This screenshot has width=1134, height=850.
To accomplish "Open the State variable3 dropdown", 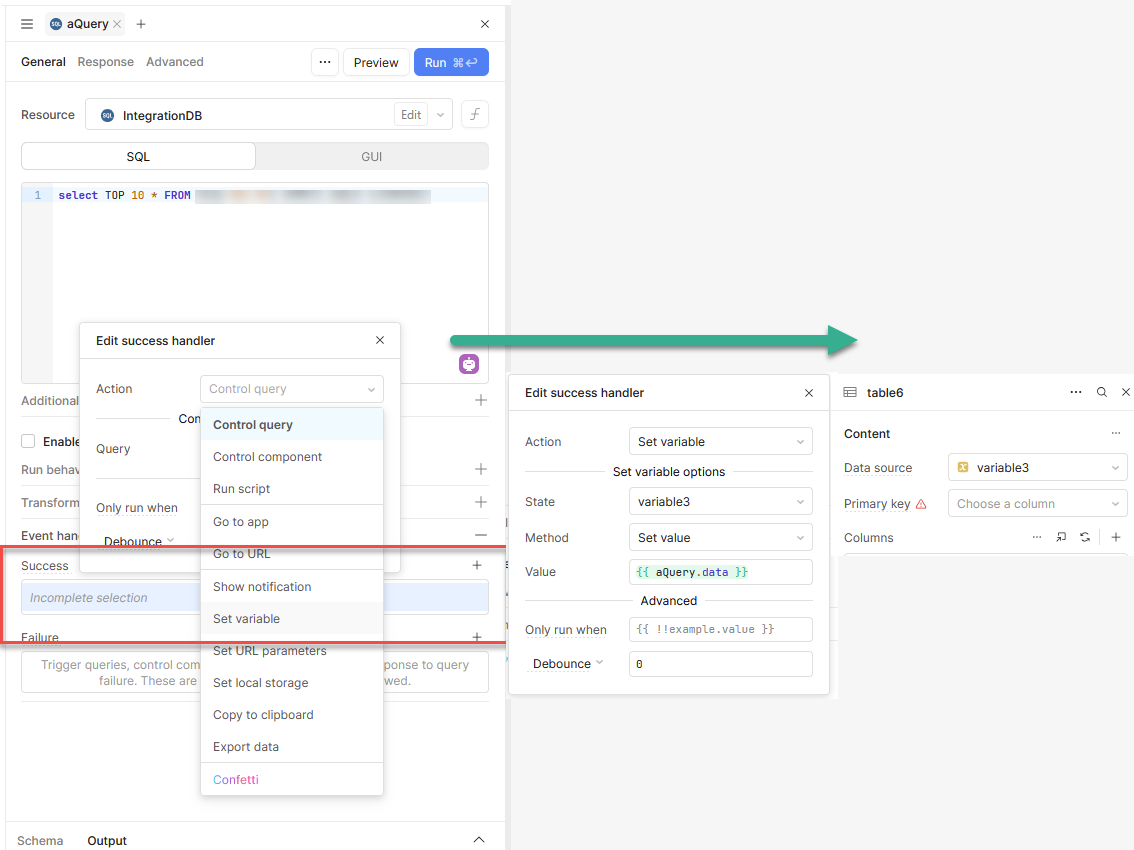I will [x=720, y=501].
